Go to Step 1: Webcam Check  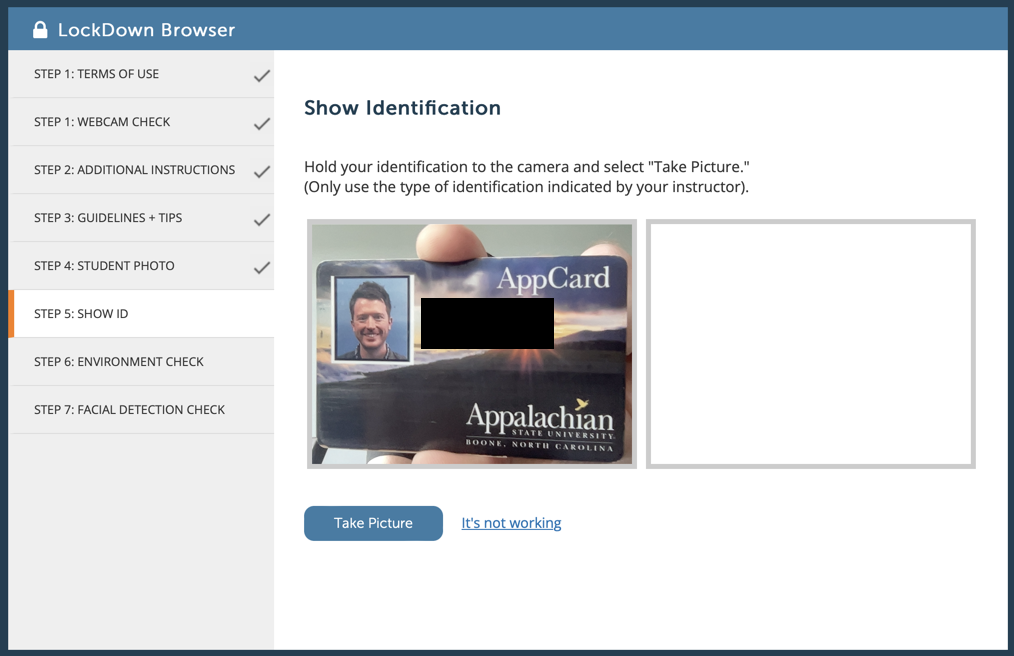point(141,122)
